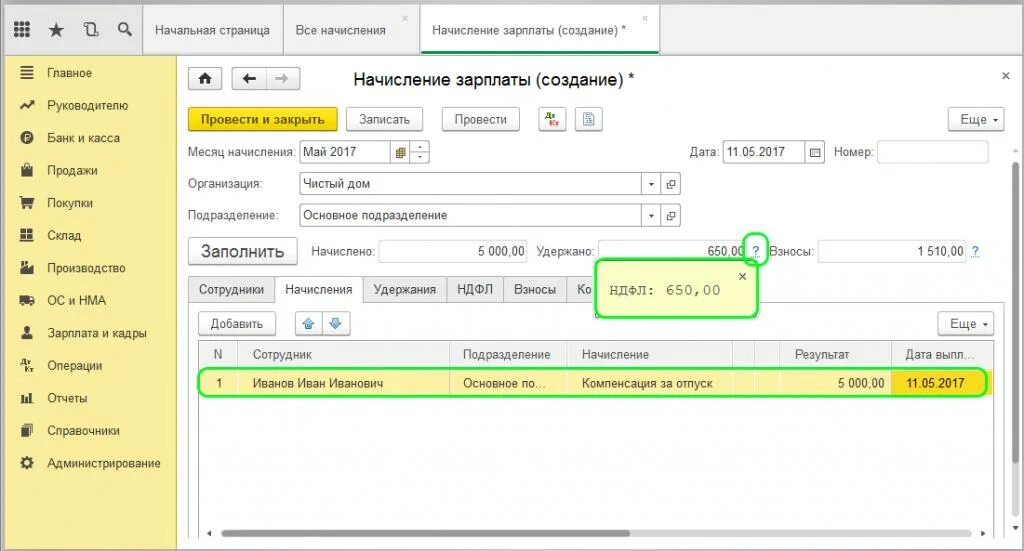The height and width of the screenshot is (551, 1024).
Task: Click the Дата field 11.05.2017
Action: click(x=764, y=152)
